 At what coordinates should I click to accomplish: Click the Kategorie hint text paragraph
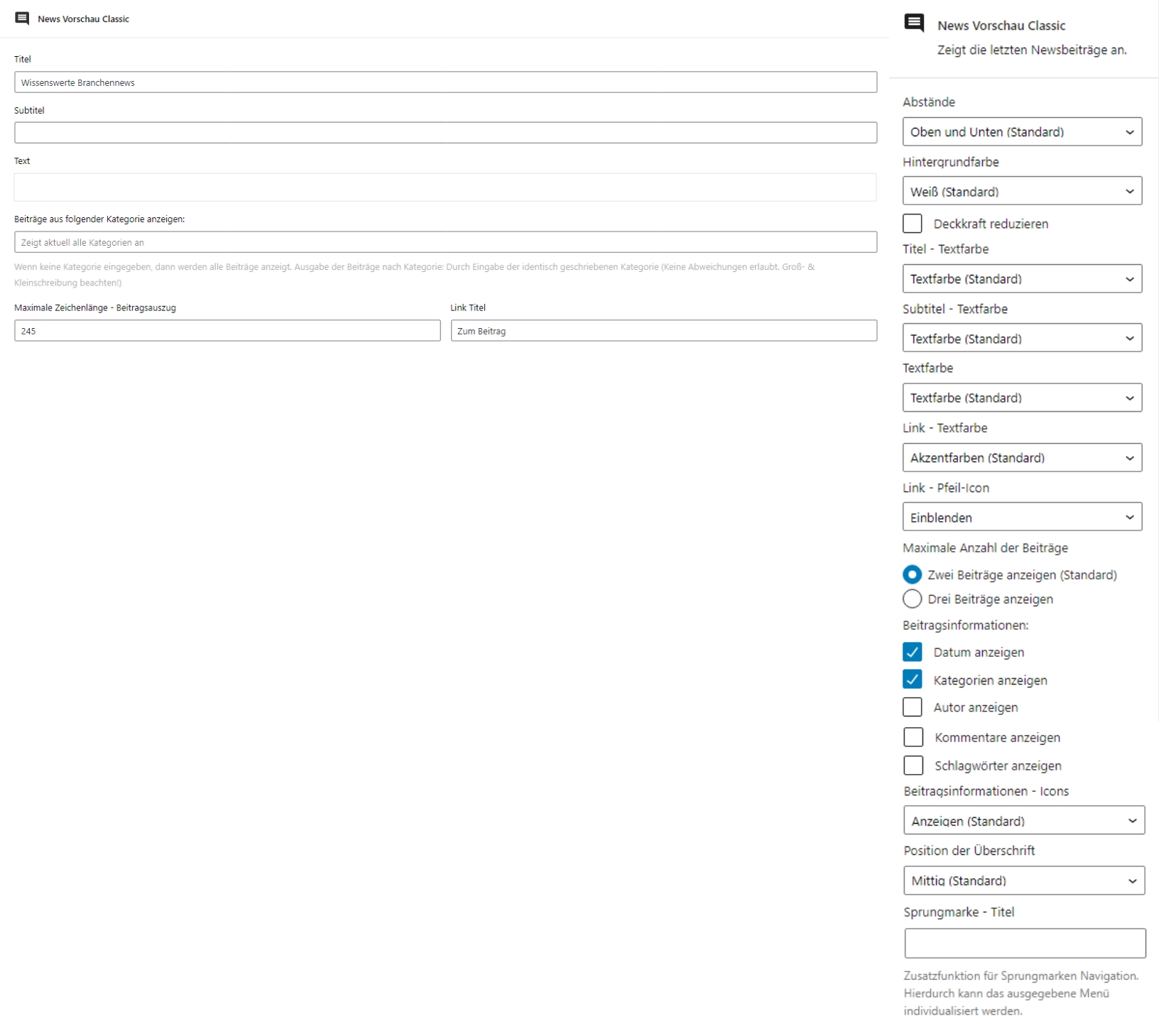[x=415, y=275]
